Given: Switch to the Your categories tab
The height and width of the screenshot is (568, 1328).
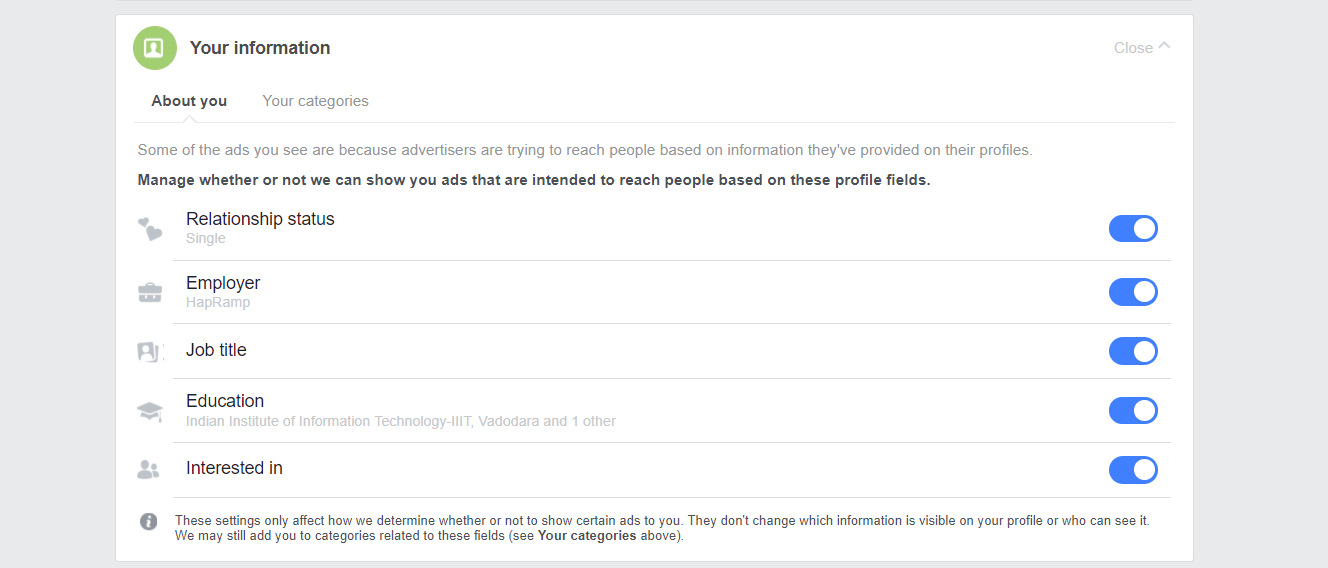Looking at the screenshot, I should click(x=315, y=101).
